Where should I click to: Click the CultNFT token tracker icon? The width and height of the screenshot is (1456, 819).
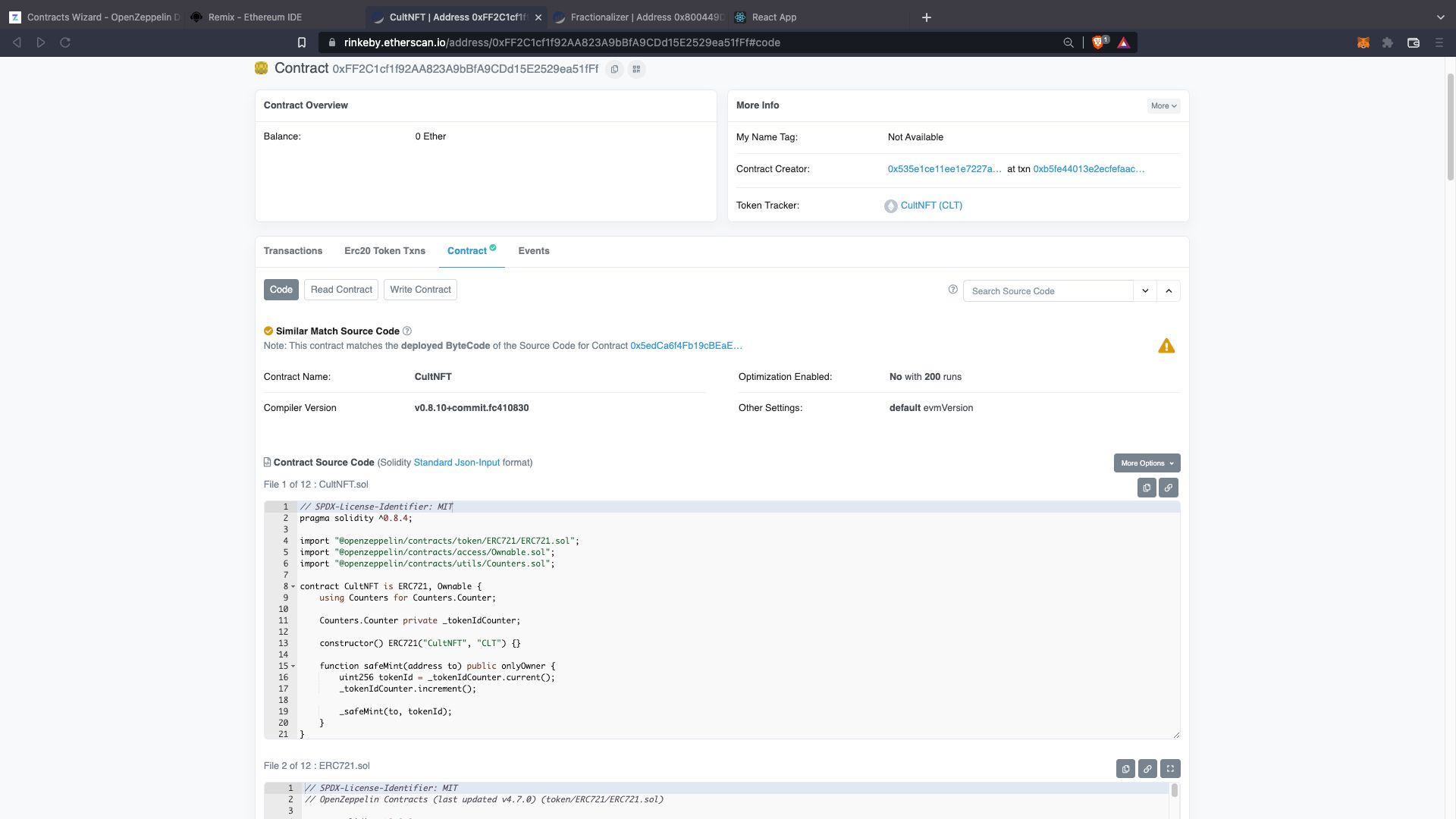pos(891,206)
